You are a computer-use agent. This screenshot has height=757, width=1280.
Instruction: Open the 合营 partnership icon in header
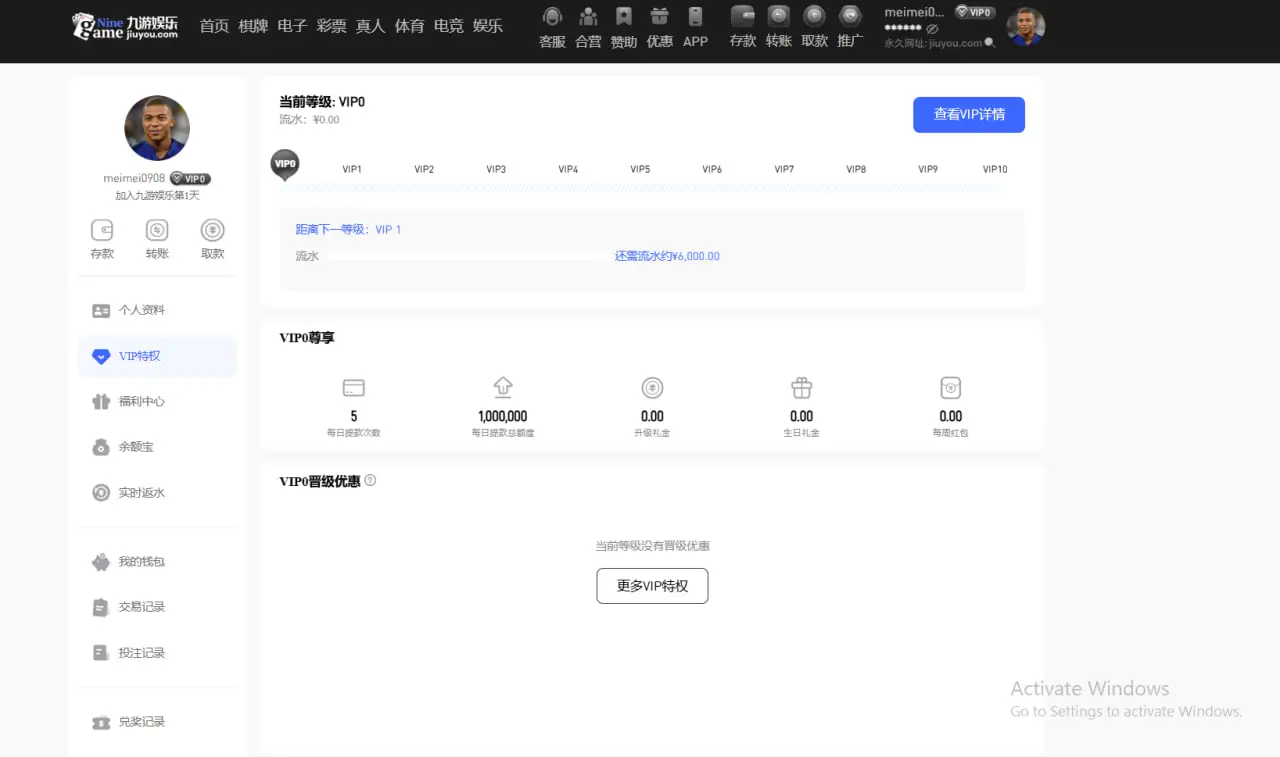(x=588, y=17)
